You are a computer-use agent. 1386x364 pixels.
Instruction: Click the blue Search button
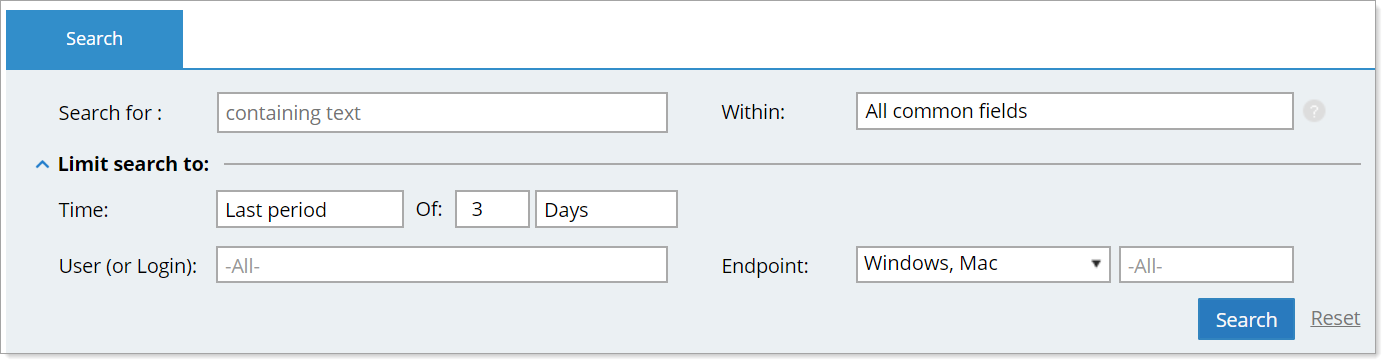(1246, 319)
